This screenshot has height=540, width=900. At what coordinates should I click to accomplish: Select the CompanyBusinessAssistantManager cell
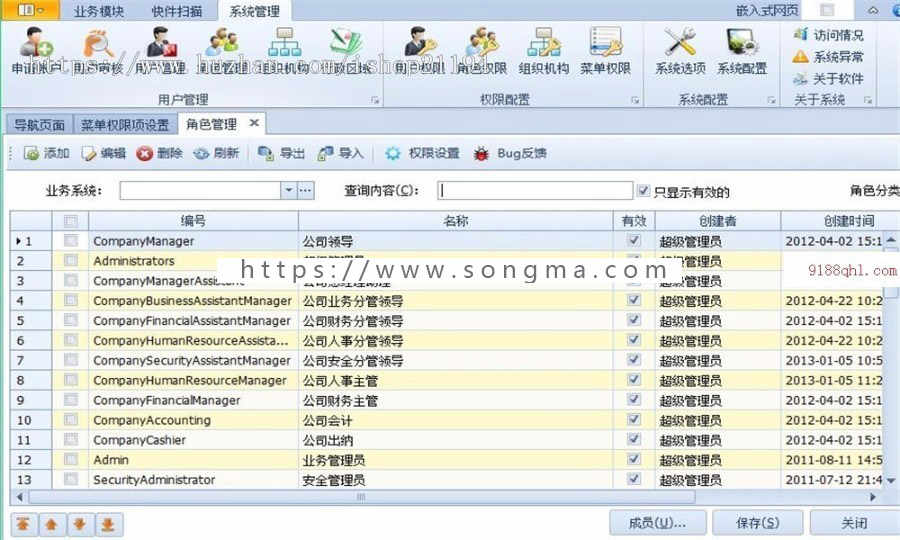click(193, 301)
